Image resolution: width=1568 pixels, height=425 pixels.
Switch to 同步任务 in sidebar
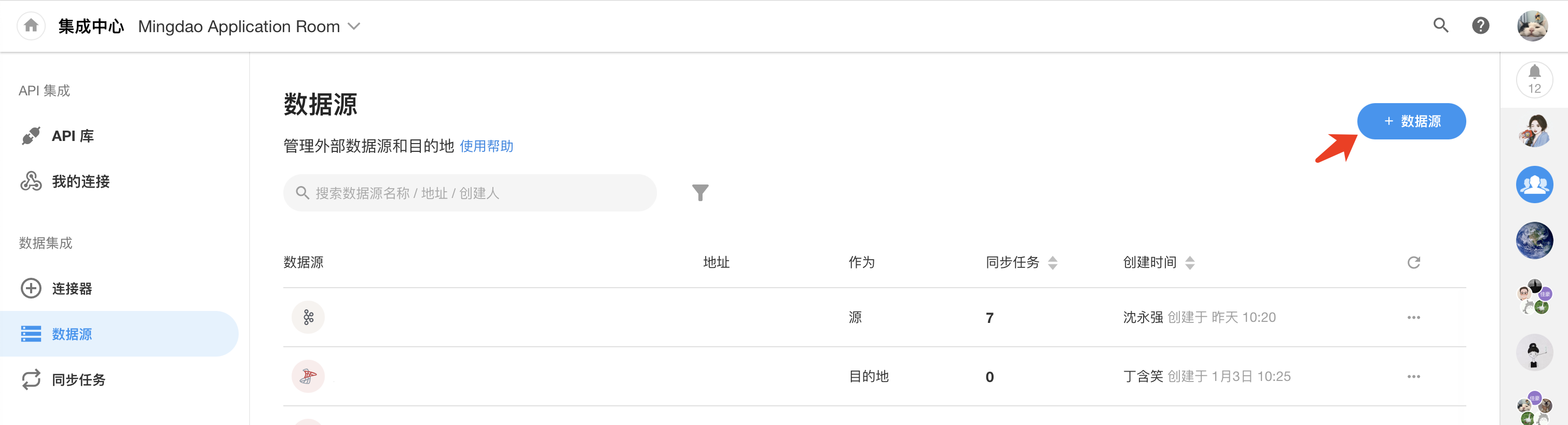coord(78,380)
